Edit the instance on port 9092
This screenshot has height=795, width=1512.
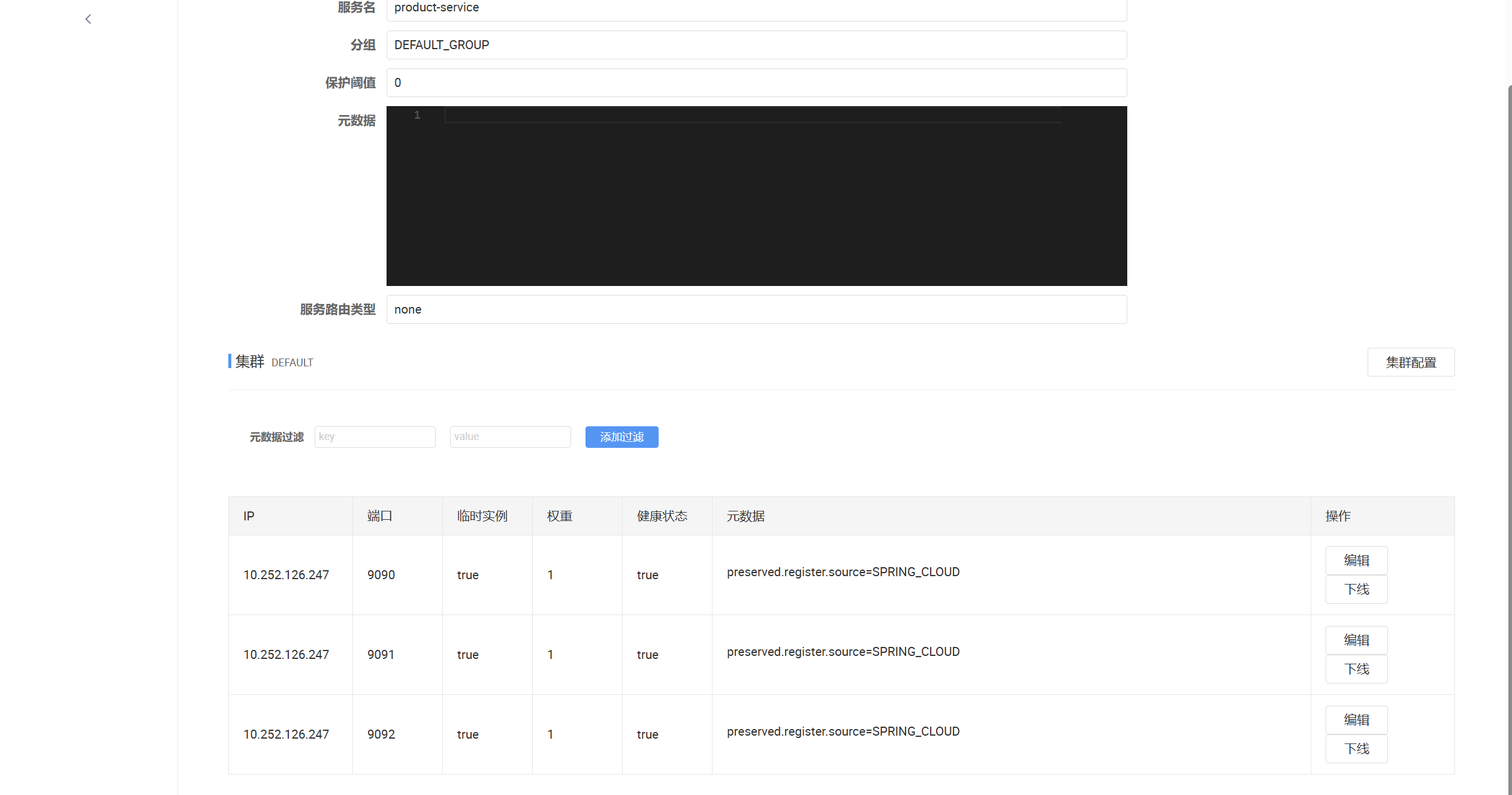1356,720
